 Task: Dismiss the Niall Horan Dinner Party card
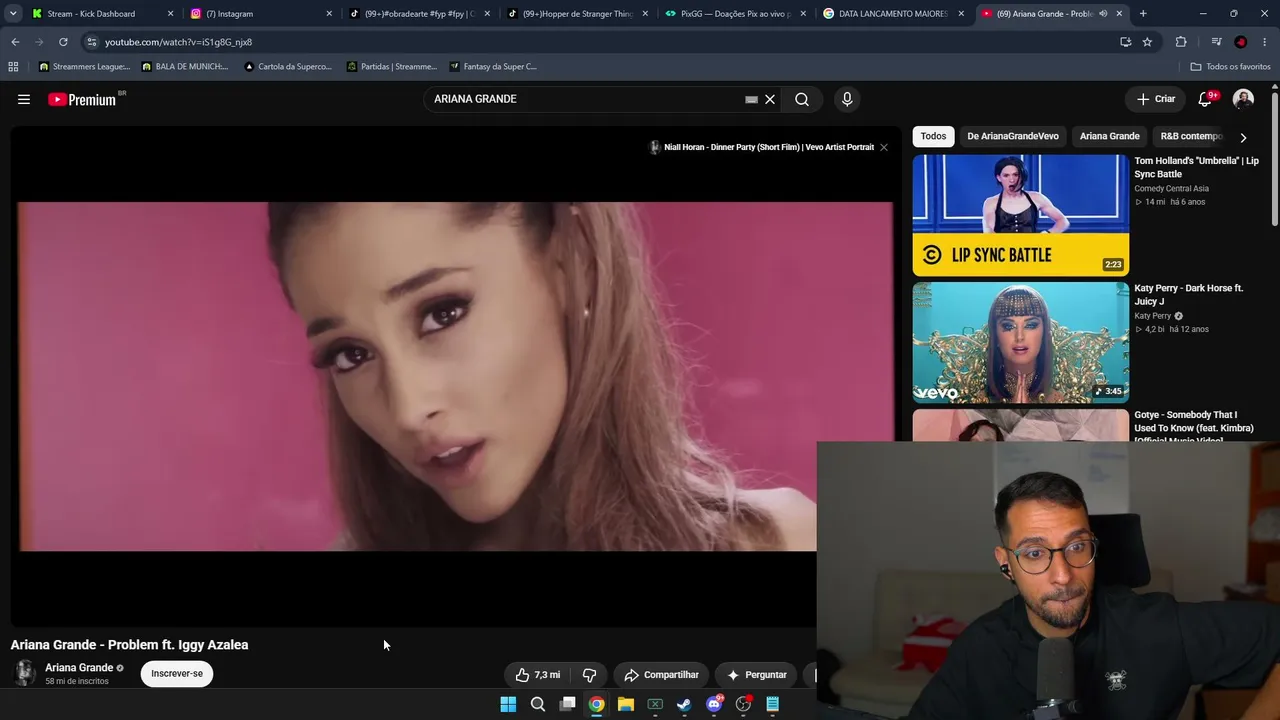(x=884, y=147)
